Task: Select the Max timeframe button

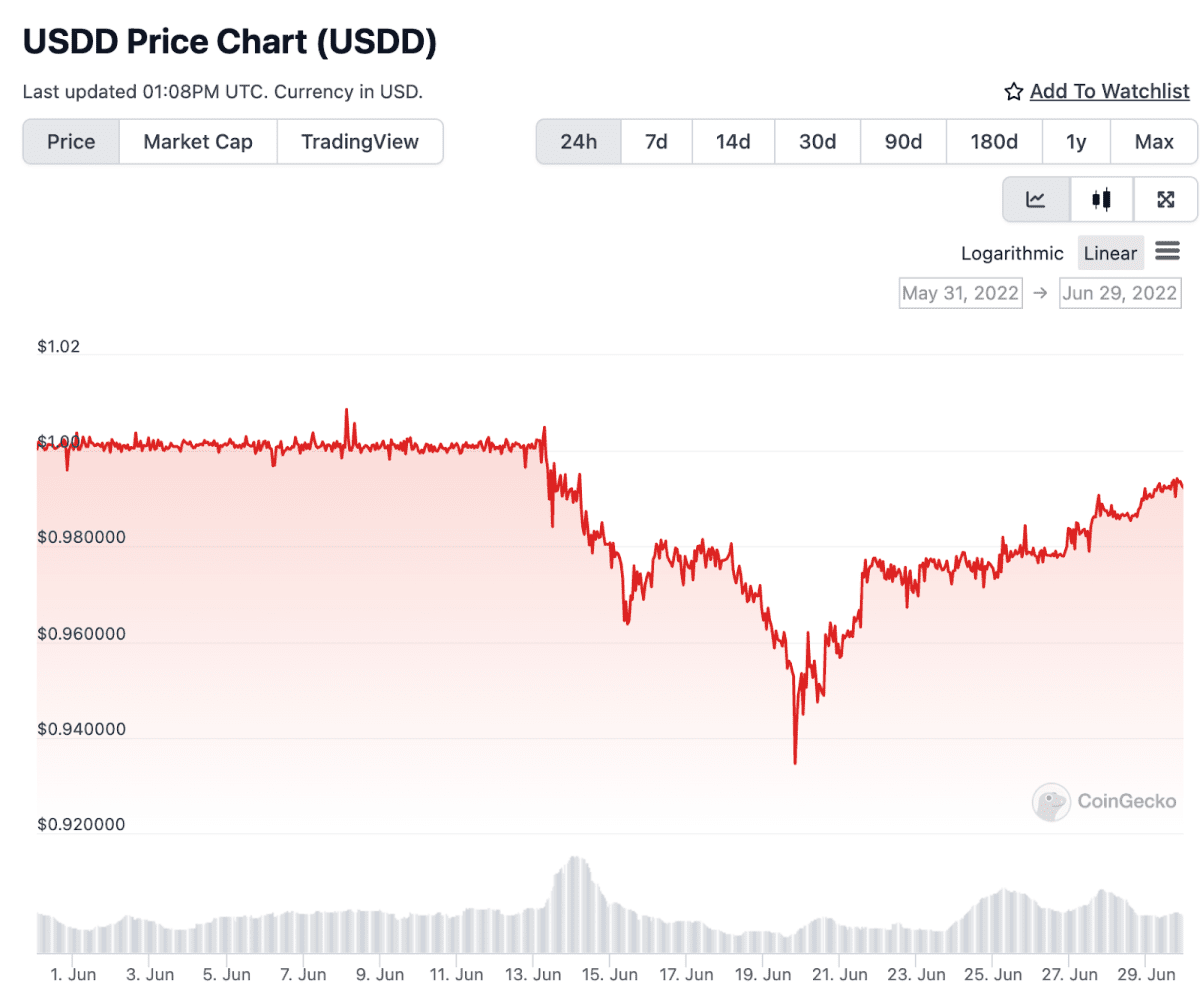Action: pyautogui.click(x=1153, y=141)
